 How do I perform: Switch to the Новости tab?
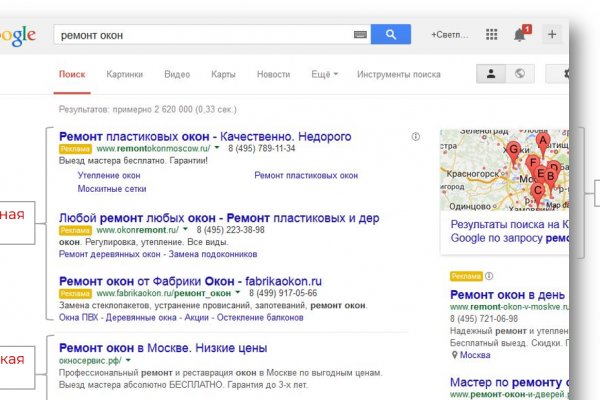273,74
